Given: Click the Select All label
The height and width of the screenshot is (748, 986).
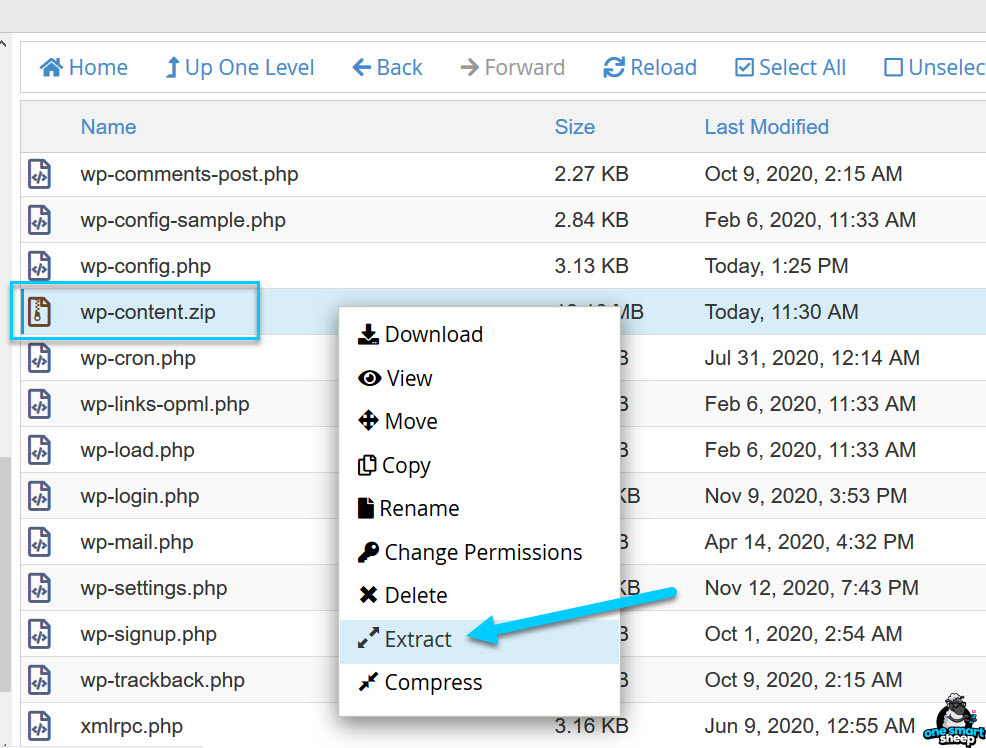Looking at the screenshot, I should coord(802,67).
